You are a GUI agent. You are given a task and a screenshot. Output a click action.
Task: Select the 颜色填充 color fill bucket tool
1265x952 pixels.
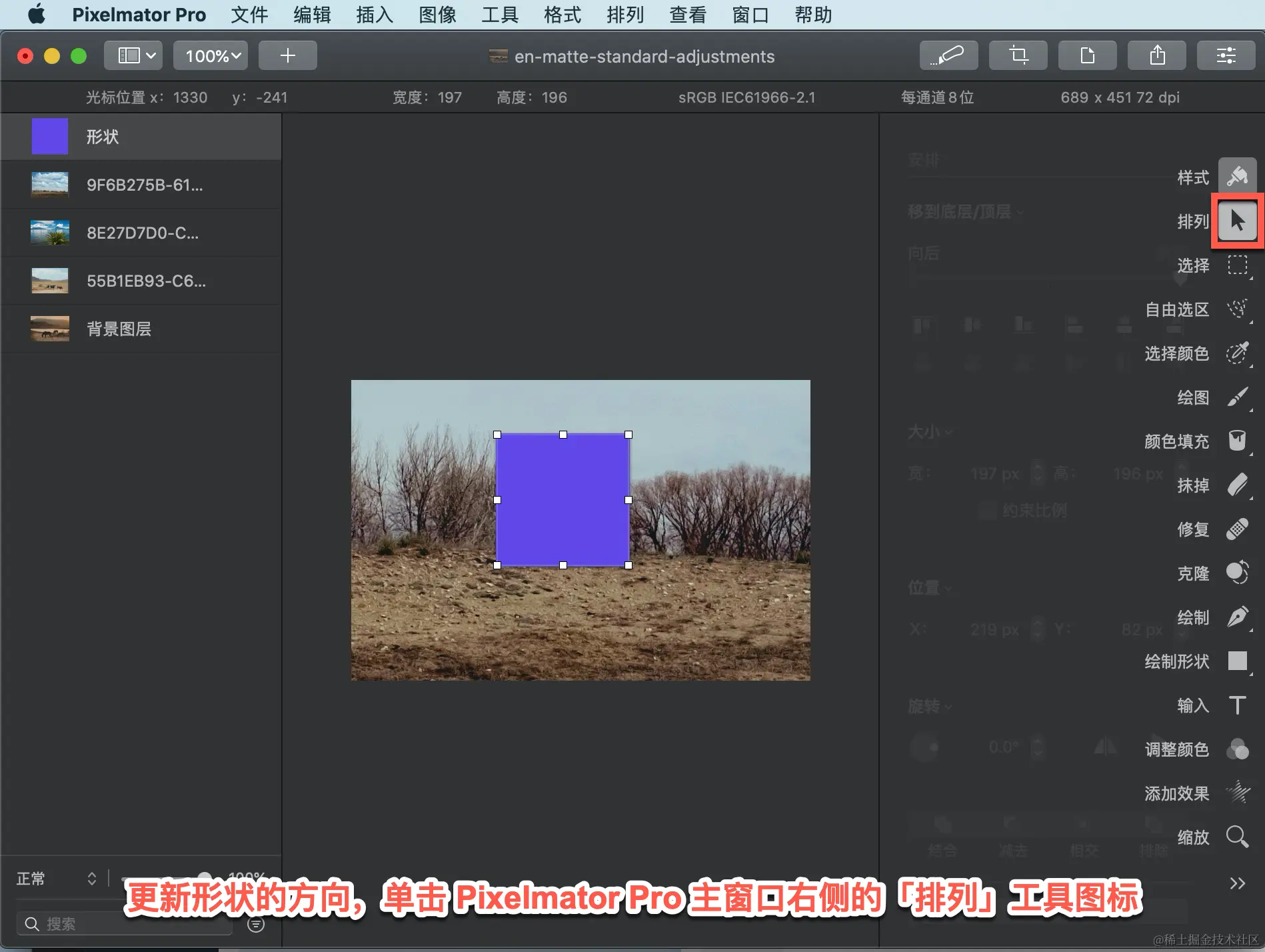pos(1237,441)
